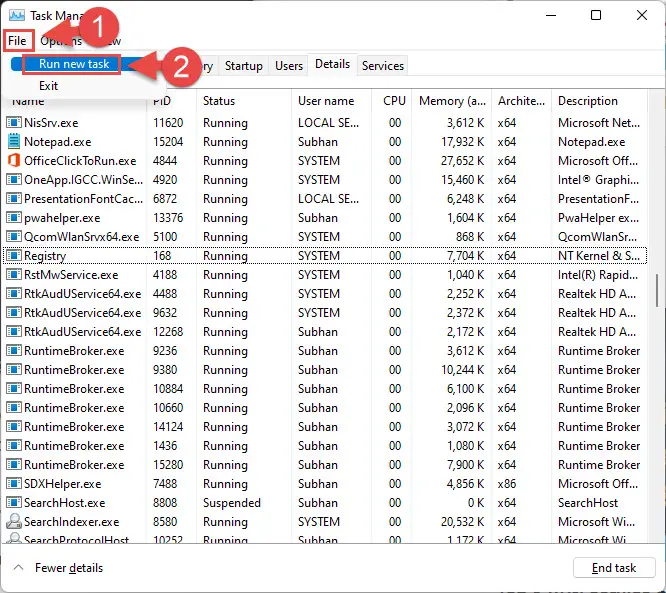Viewport: 666px width, 593px height.
Task: Collapse view with Fewer details chevron
Action: pos(19,568)
